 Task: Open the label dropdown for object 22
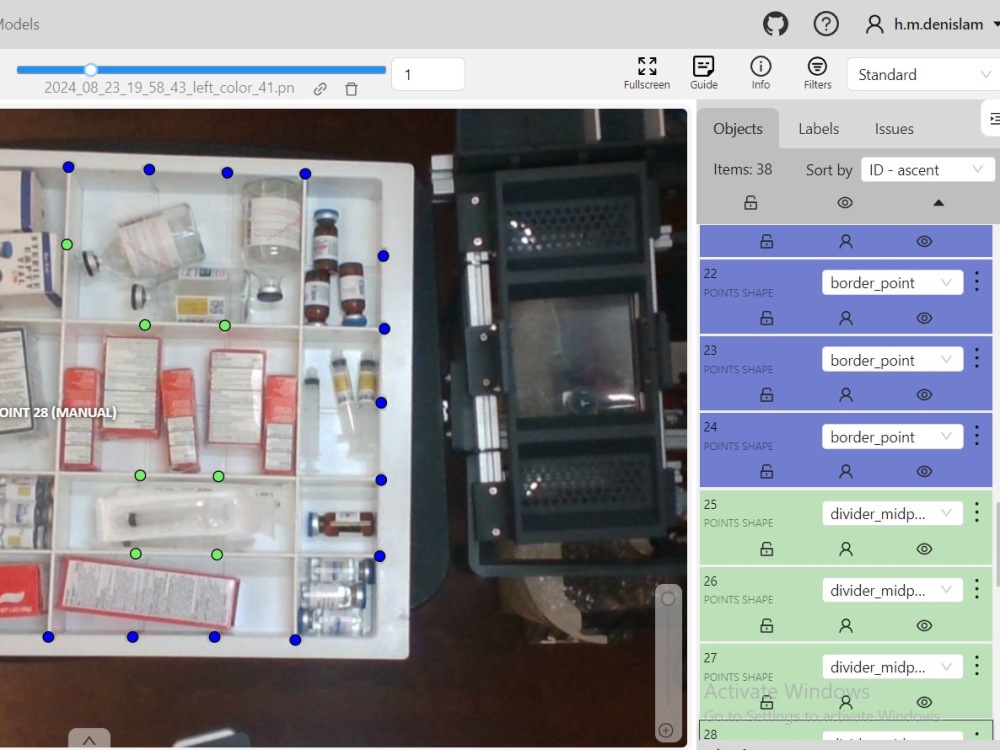click(892, 283)
